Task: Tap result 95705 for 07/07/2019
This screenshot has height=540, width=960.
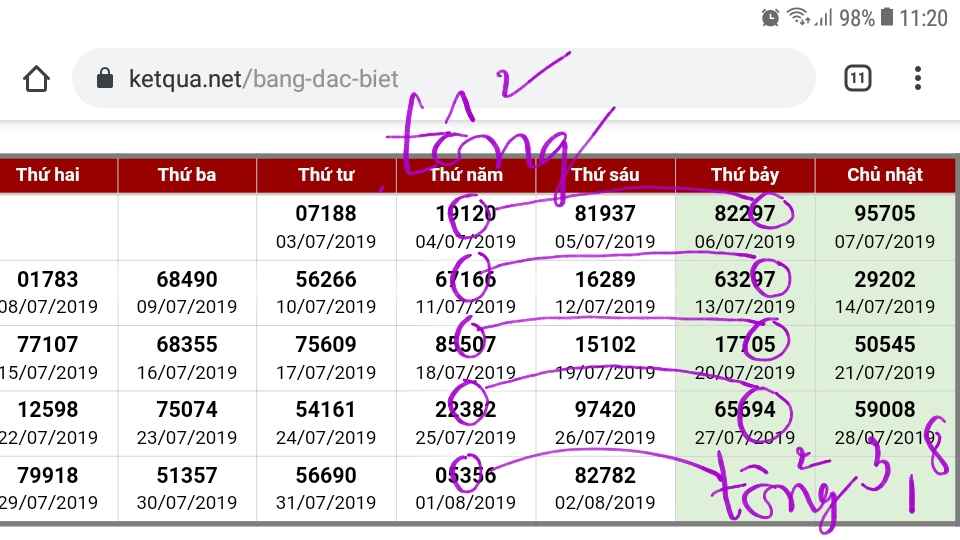Action: click(x=885, y=213)
